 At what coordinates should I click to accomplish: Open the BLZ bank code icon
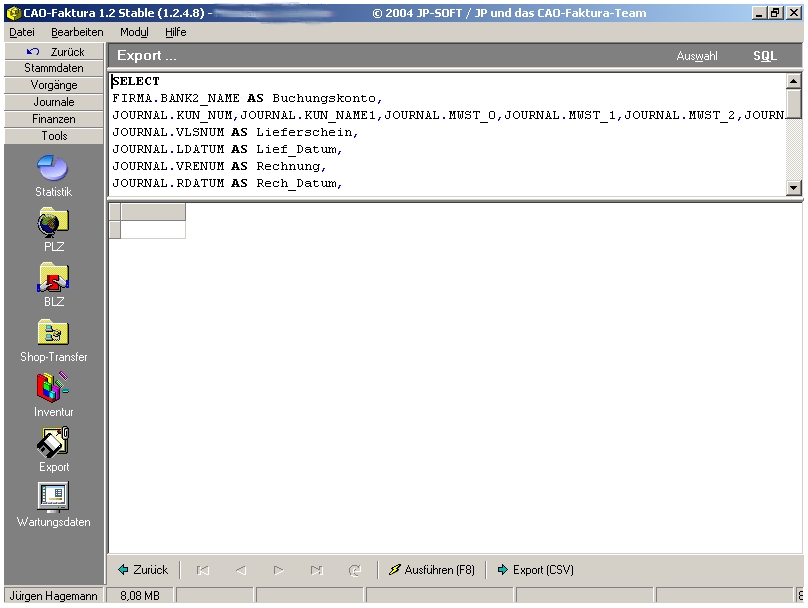[53, 278]
